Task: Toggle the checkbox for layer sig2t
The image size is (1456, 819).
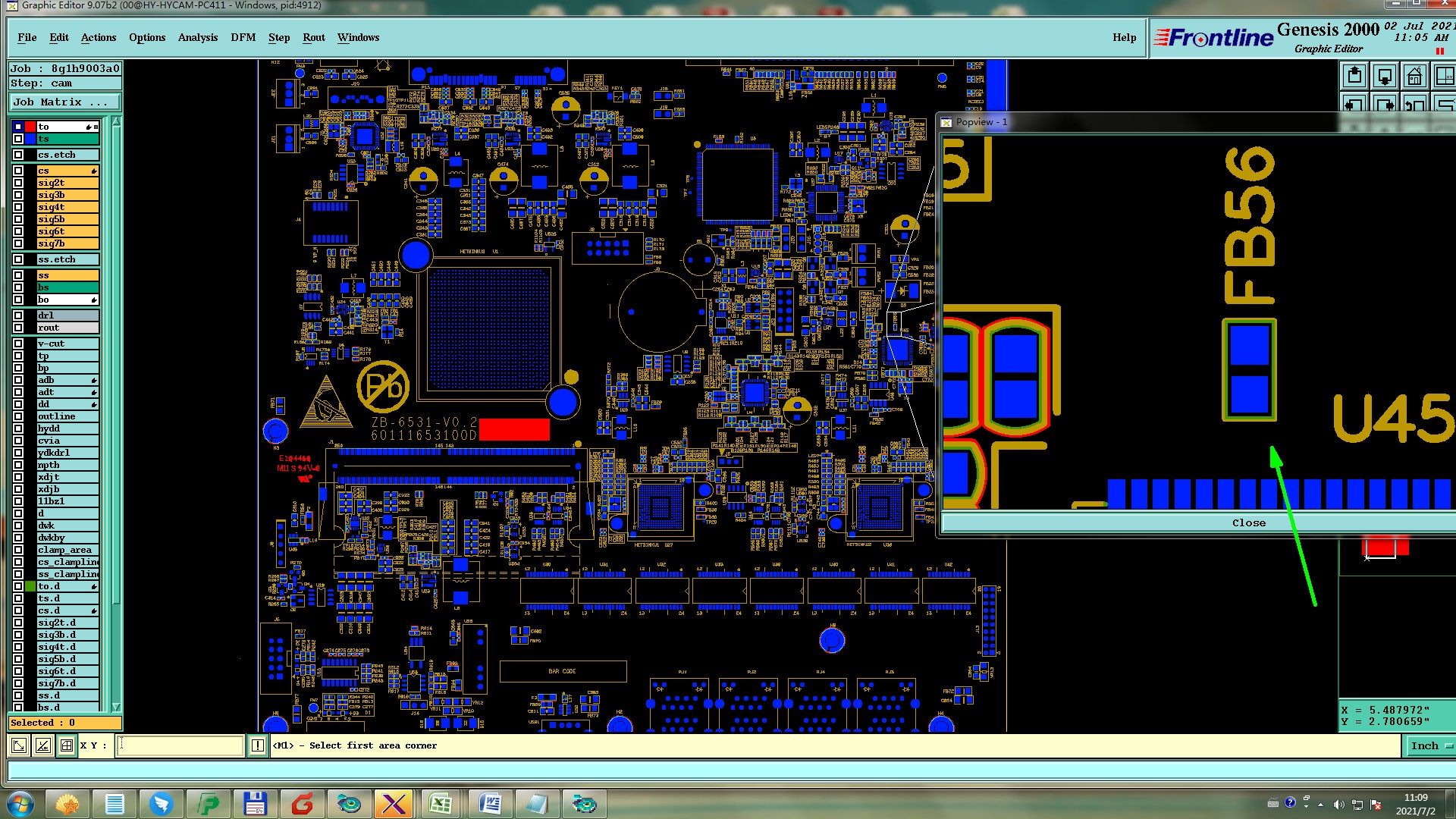Action: coord(18,183)
